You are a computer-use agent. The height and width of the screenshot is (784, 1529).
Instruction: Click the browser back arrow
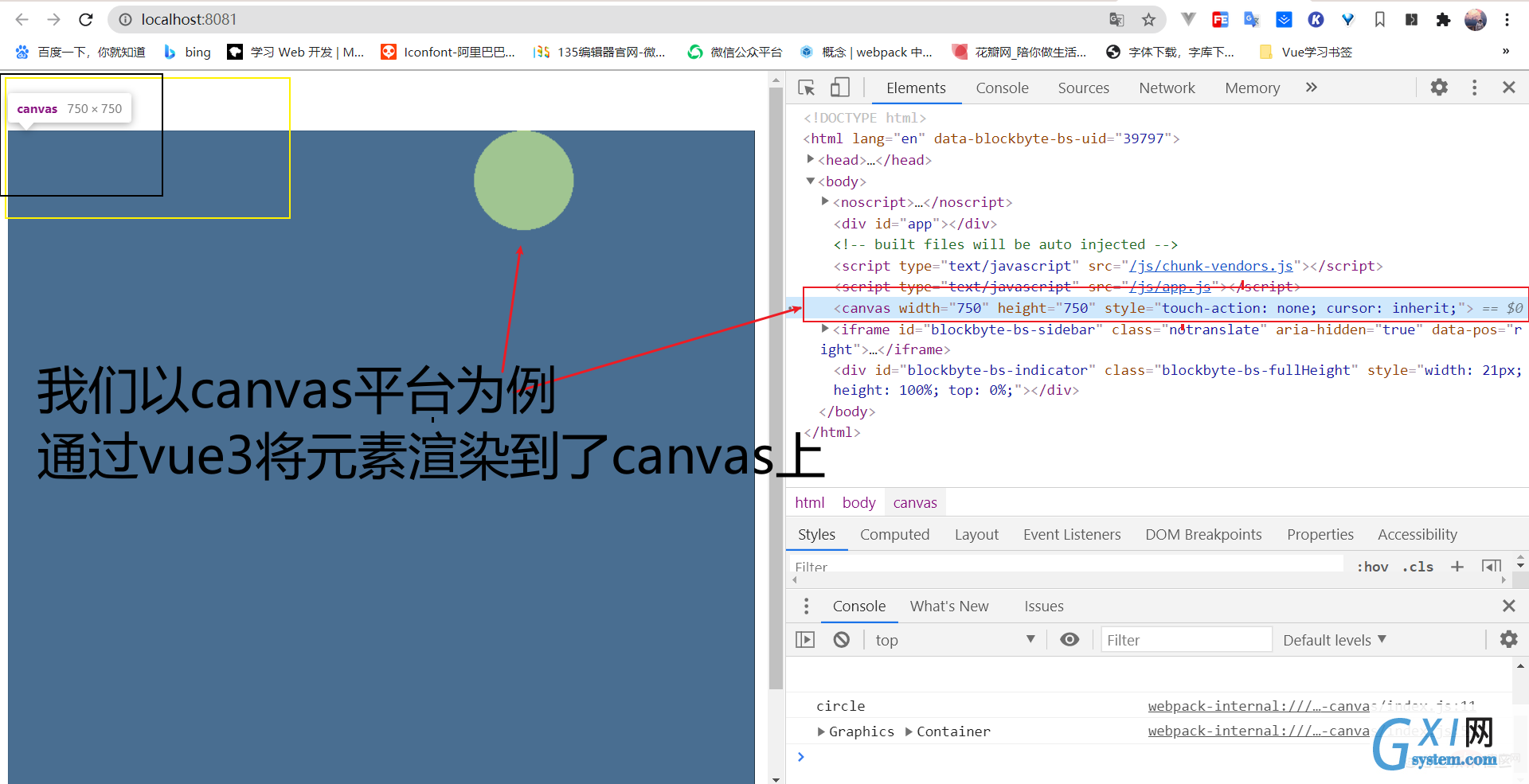pyautogui.click(x=22, y=19)
